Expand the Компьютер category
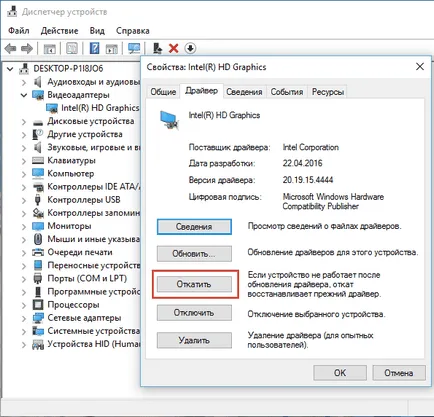 [x=24, y=174]
